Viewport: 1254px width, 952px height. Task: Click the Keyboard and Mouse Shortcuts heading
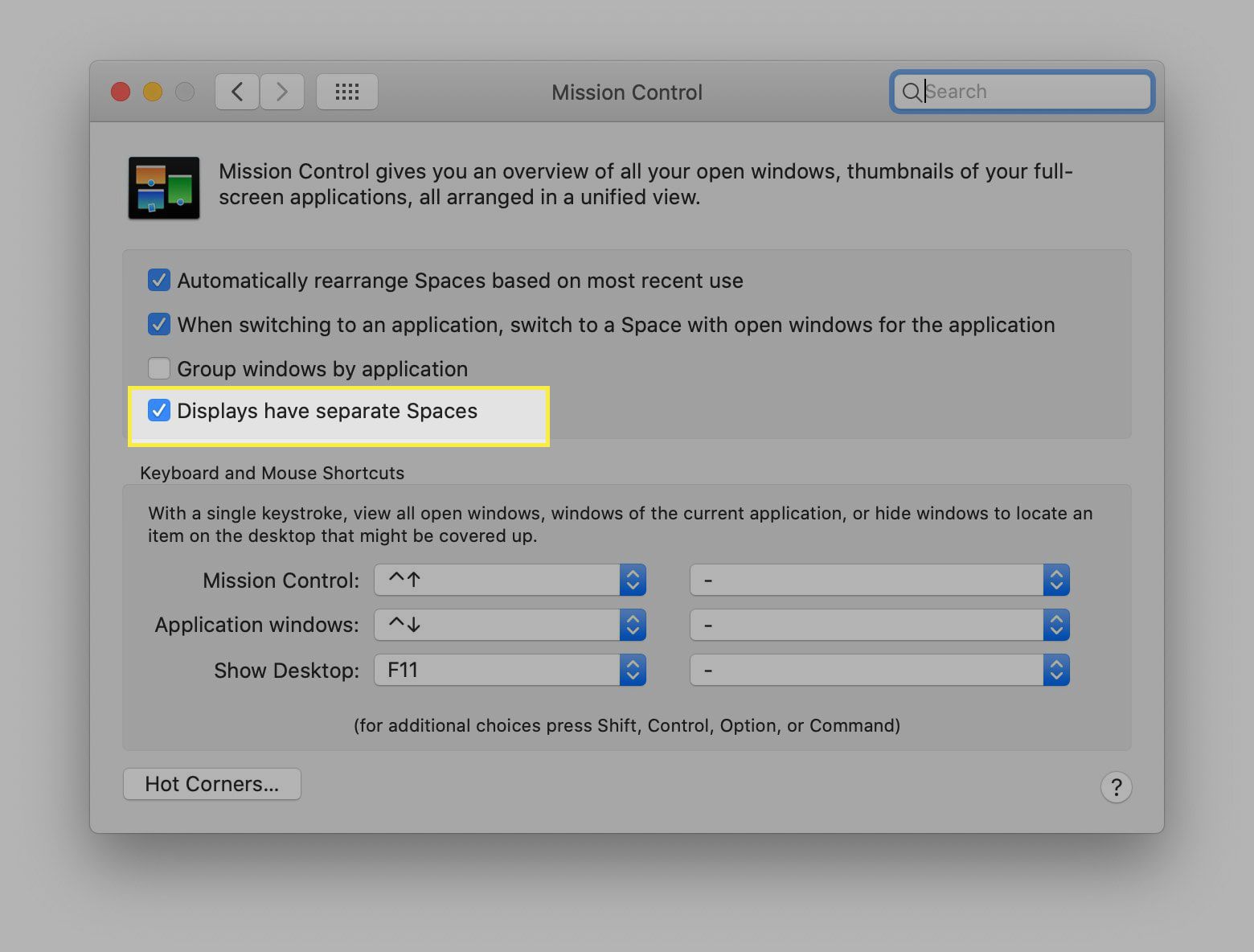tap(272, 473)
